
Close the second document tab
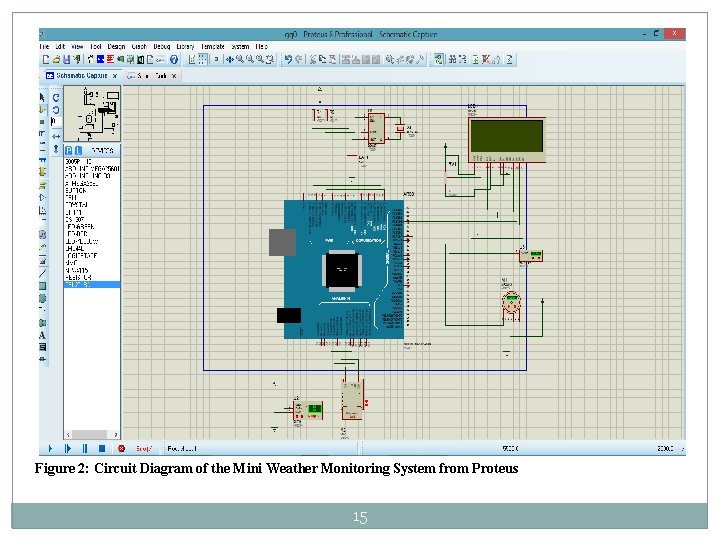tap(174, 76)
